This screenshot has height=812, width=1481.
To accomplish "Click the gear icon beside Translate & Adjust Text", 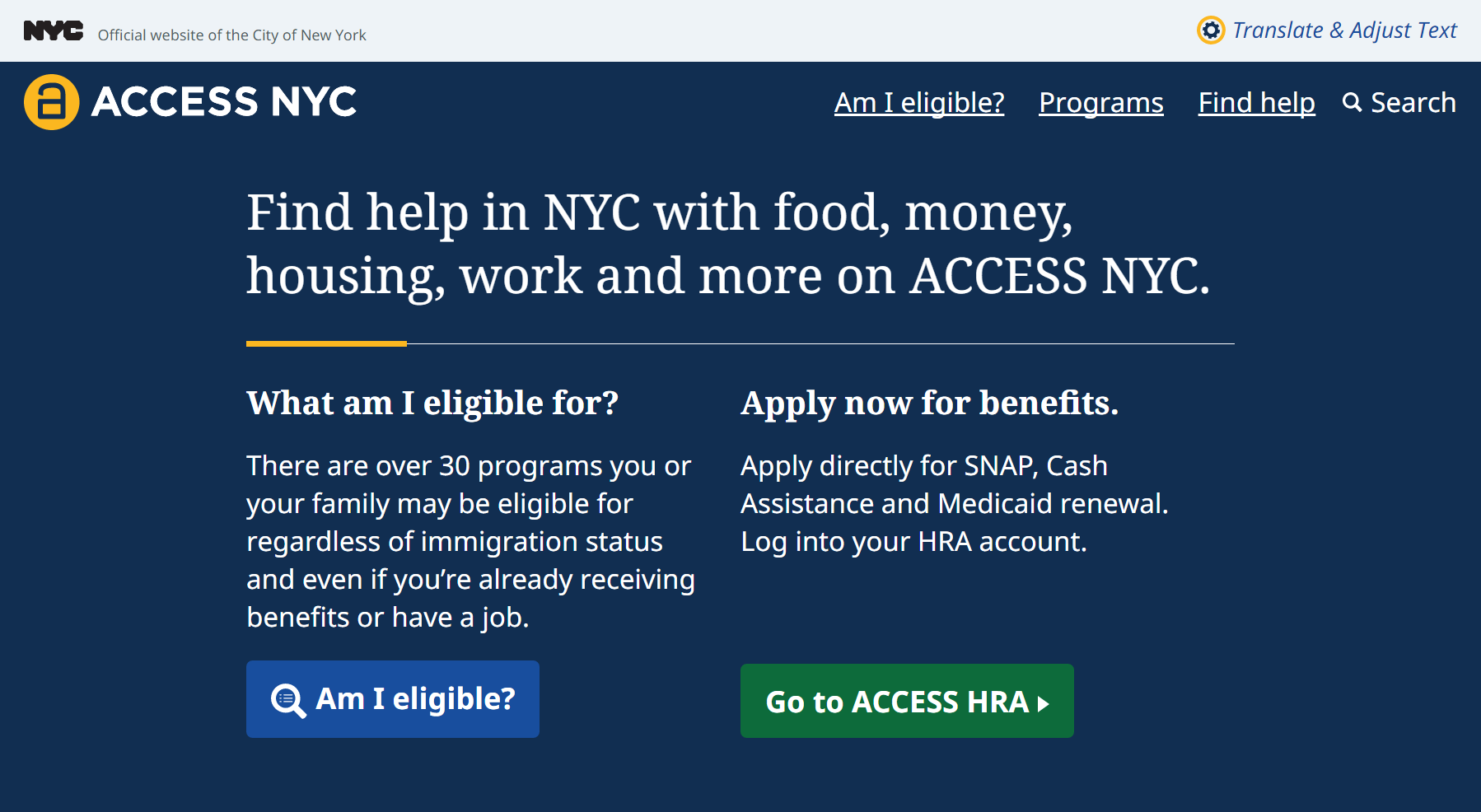I will click(1211, 30).
